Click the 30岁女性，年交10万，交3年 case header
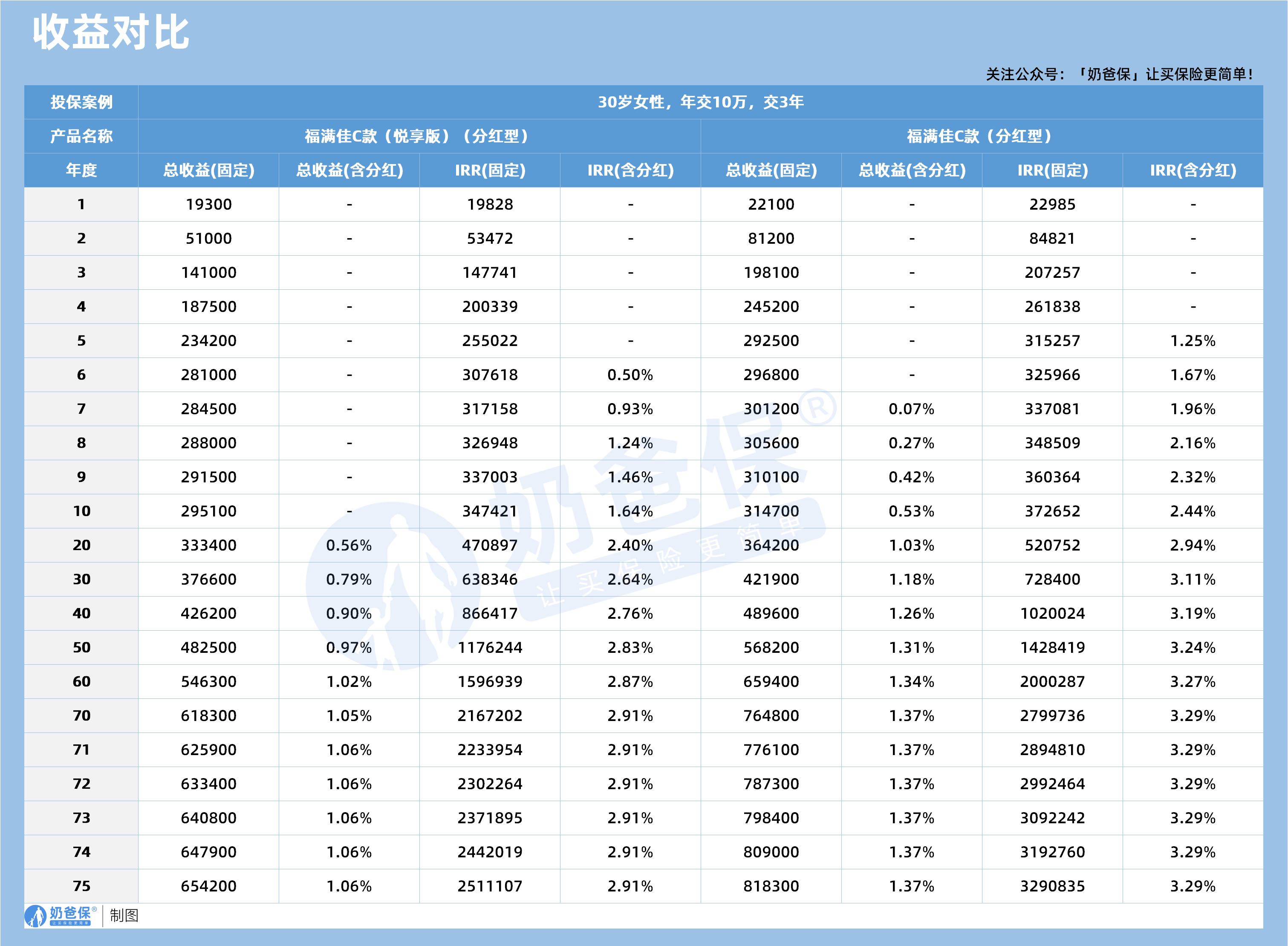This screenshot has width=1288, height=946. (700, 103)
